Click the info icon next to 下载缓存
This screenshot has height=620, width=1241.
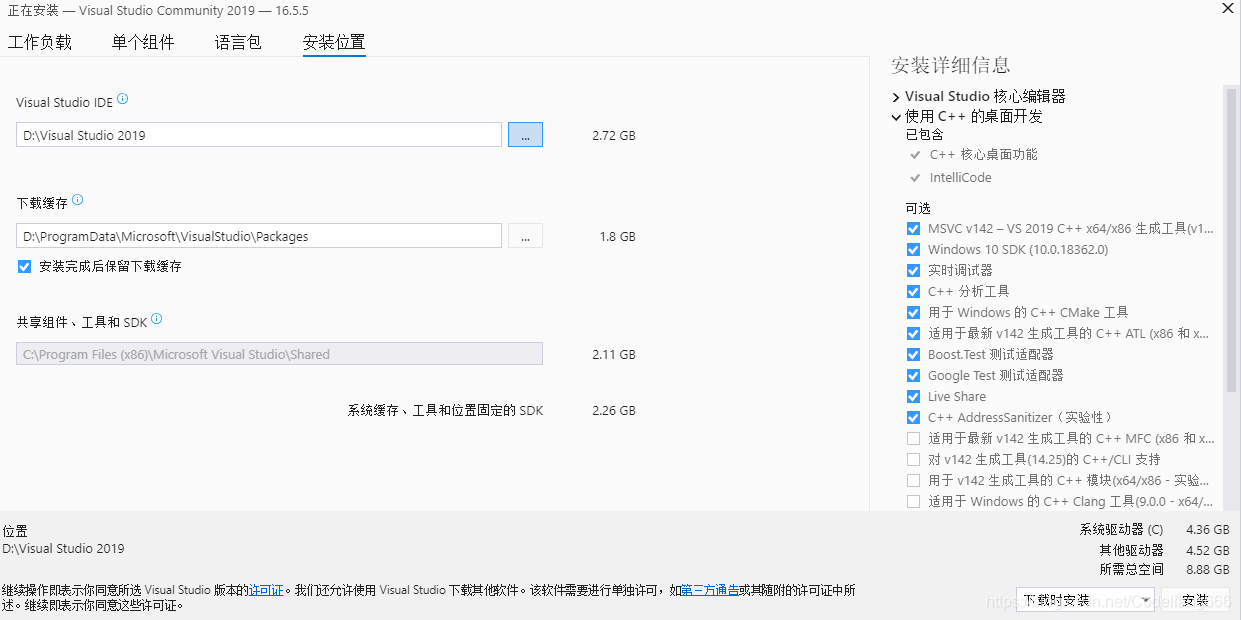tap(78, 200)
